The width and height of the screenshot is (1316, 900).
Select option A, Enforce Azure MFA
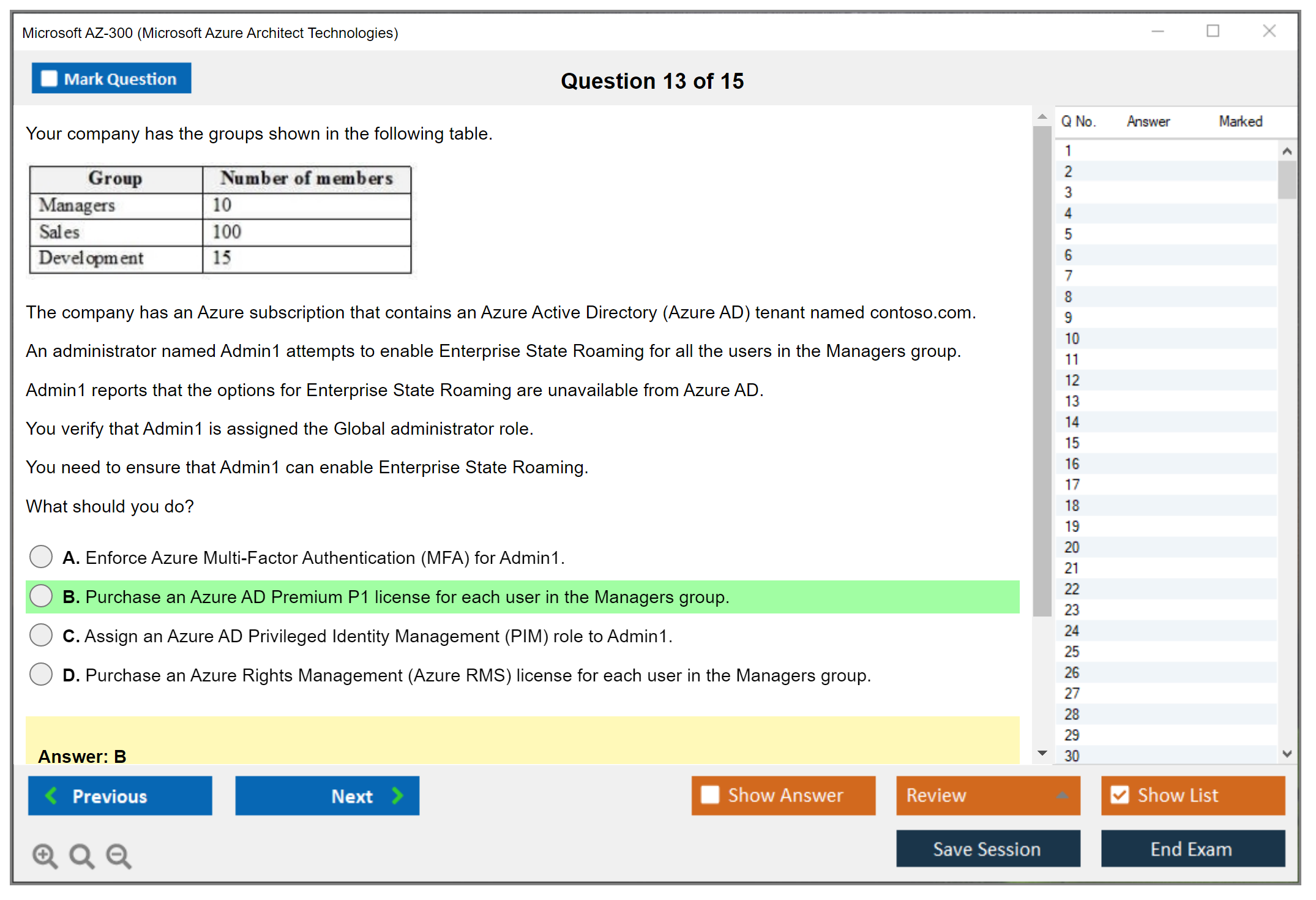pyautogui.click(x=41, y=557)
